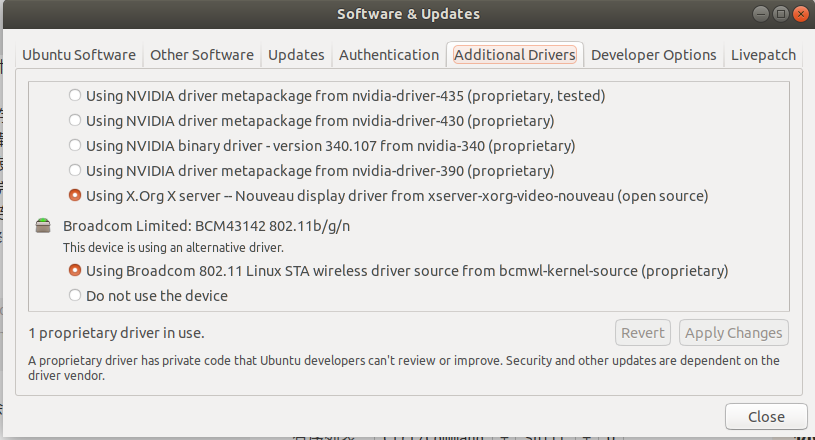This screenshot has width=815, height=440.
Task: Select nvidia-driver-430 proprietary radio button
Action: click(x=75, y=120)
